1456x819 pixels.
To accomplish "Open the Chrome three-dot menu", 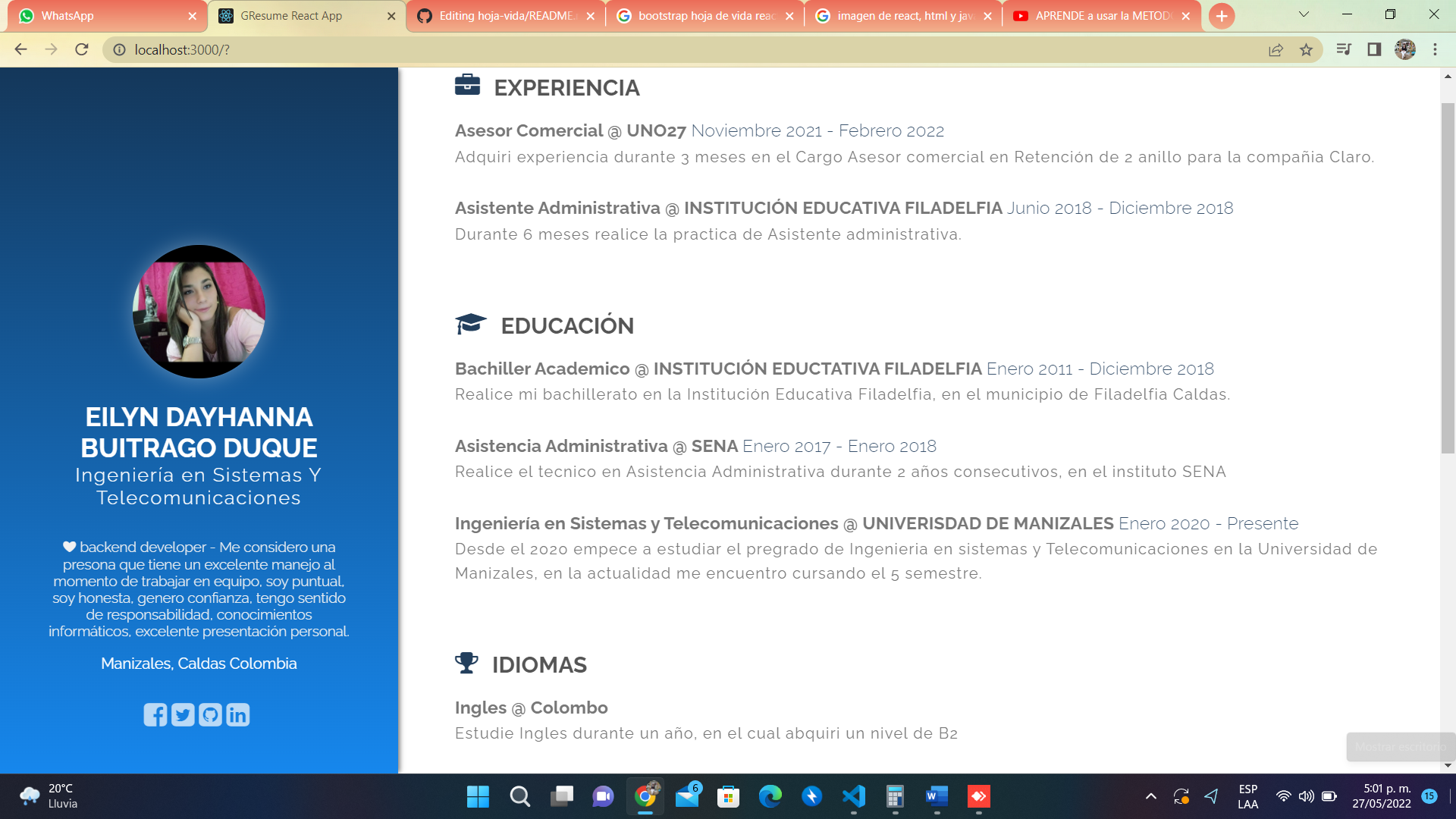I will point(1435,49).
